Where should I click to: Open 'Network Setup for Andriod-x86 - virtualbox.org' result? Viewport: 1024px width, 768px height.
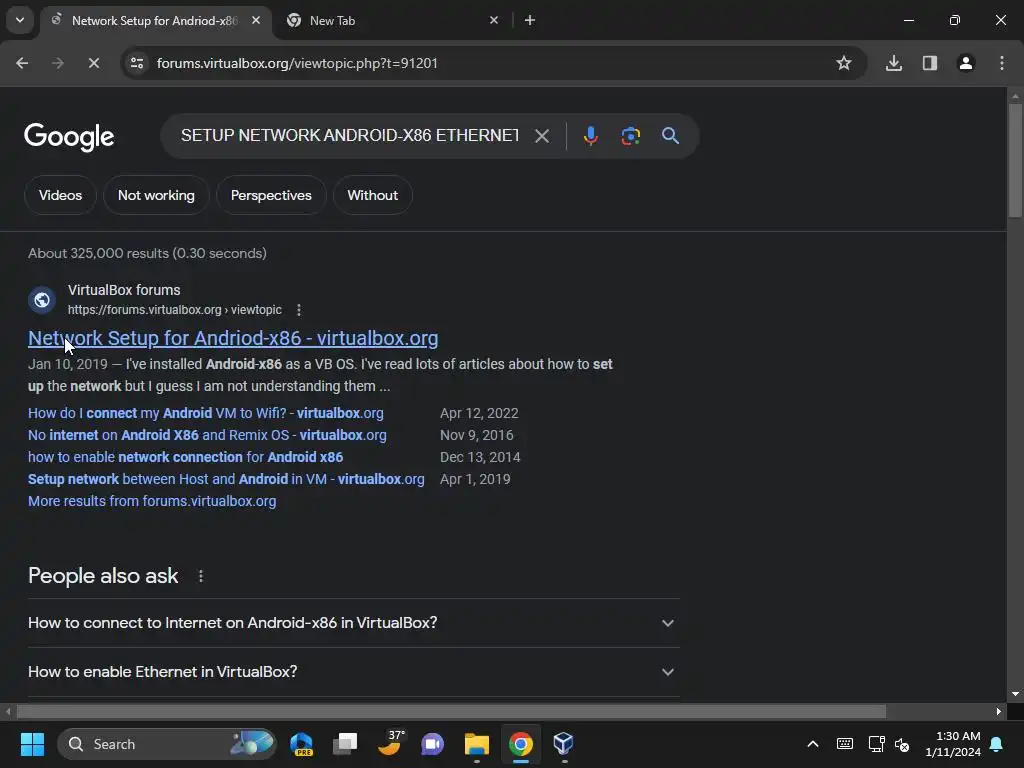(233, 338)
